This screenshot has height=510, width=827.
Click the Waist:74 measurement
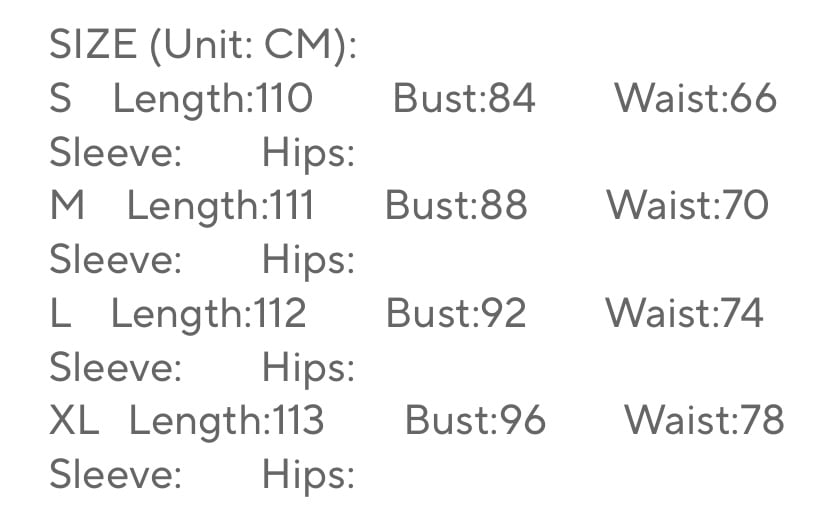[684, 314]
